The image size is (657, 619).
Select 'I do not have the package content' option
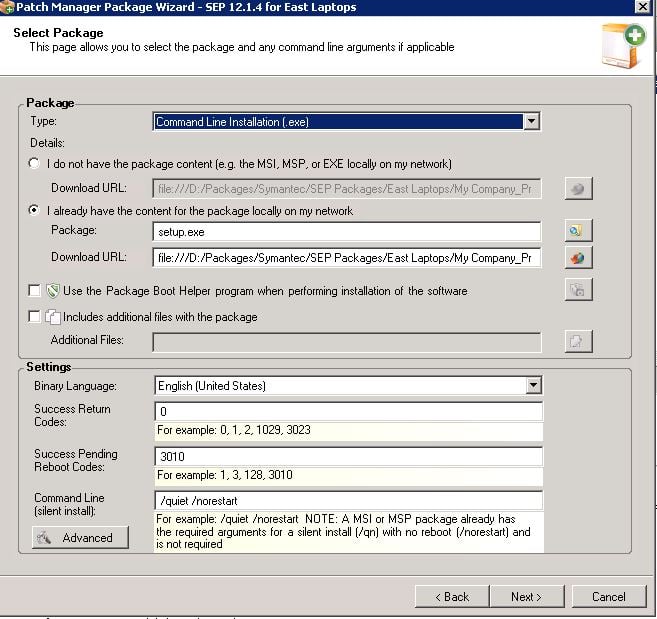34,163
